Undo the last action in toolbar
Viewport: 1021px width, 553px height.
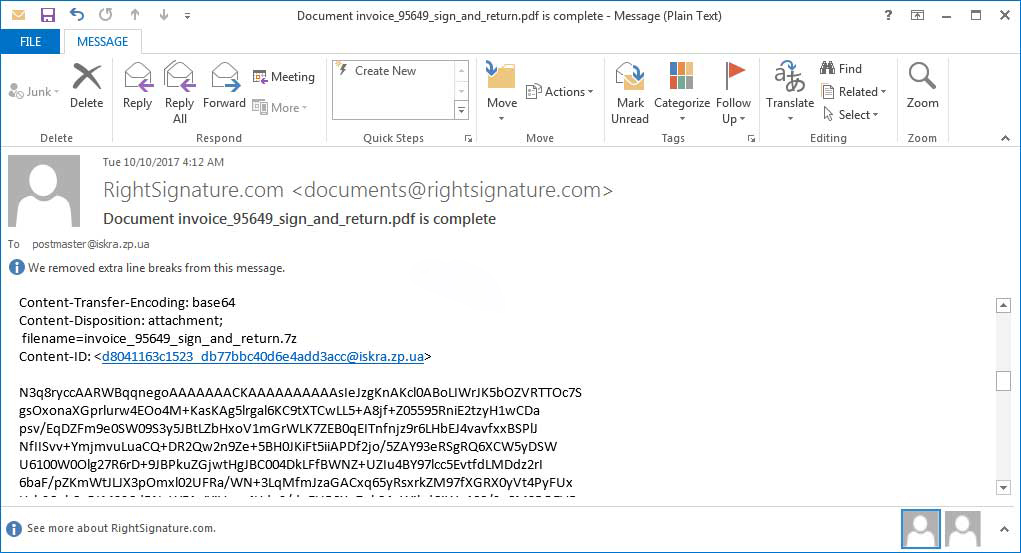(77, 15)
